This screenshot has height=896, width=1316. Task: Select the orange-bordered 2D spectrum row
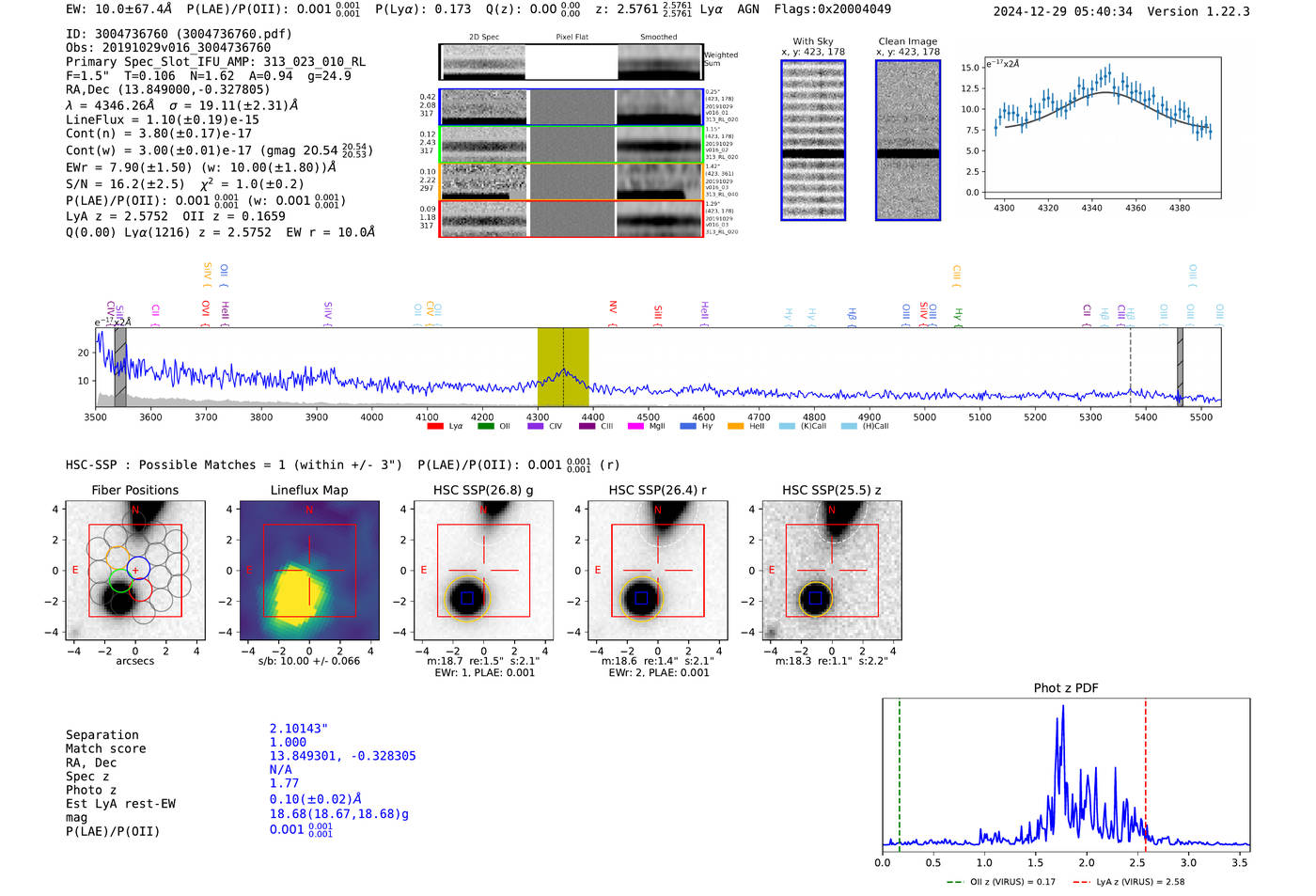[571, 181]
